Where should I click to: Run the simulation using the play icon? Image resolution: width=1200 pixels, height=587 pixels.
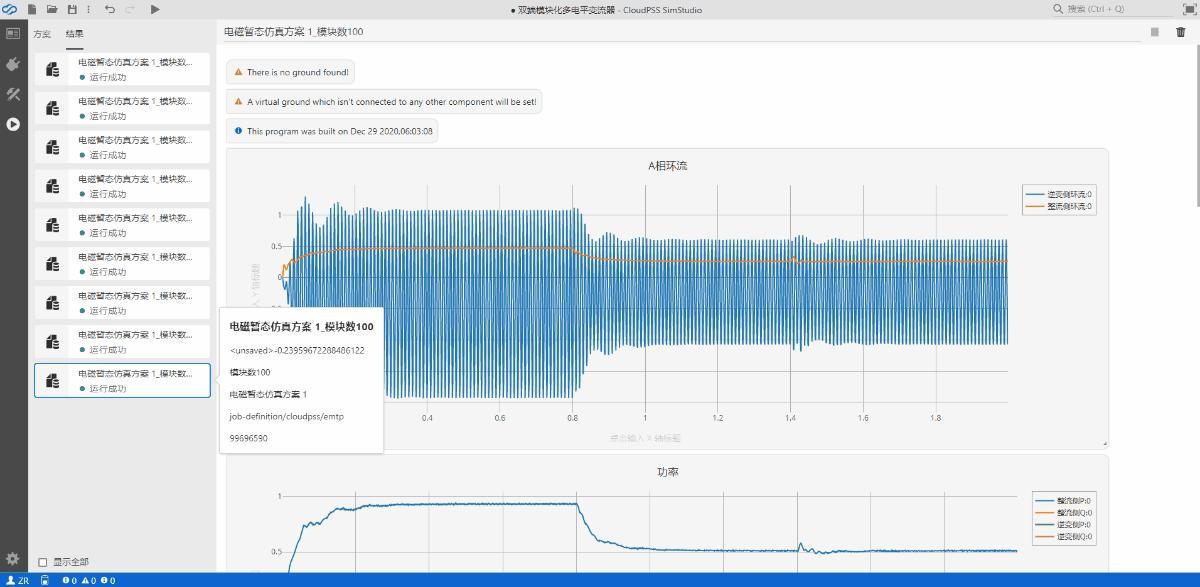point(155,9)
